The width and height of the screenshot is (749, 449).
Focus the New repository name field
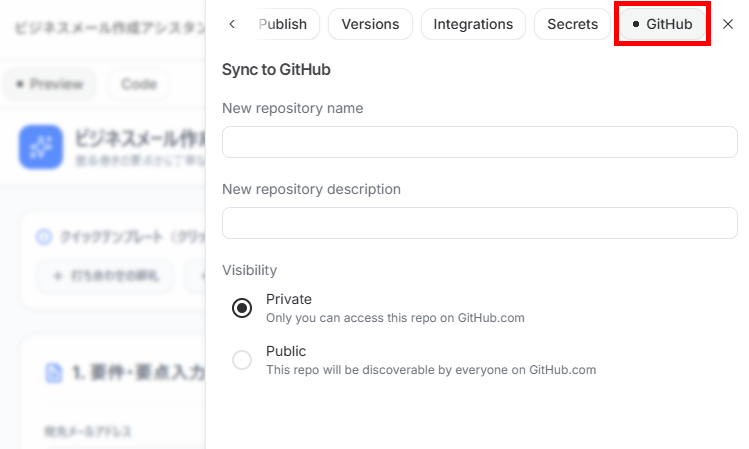(480, 142)
